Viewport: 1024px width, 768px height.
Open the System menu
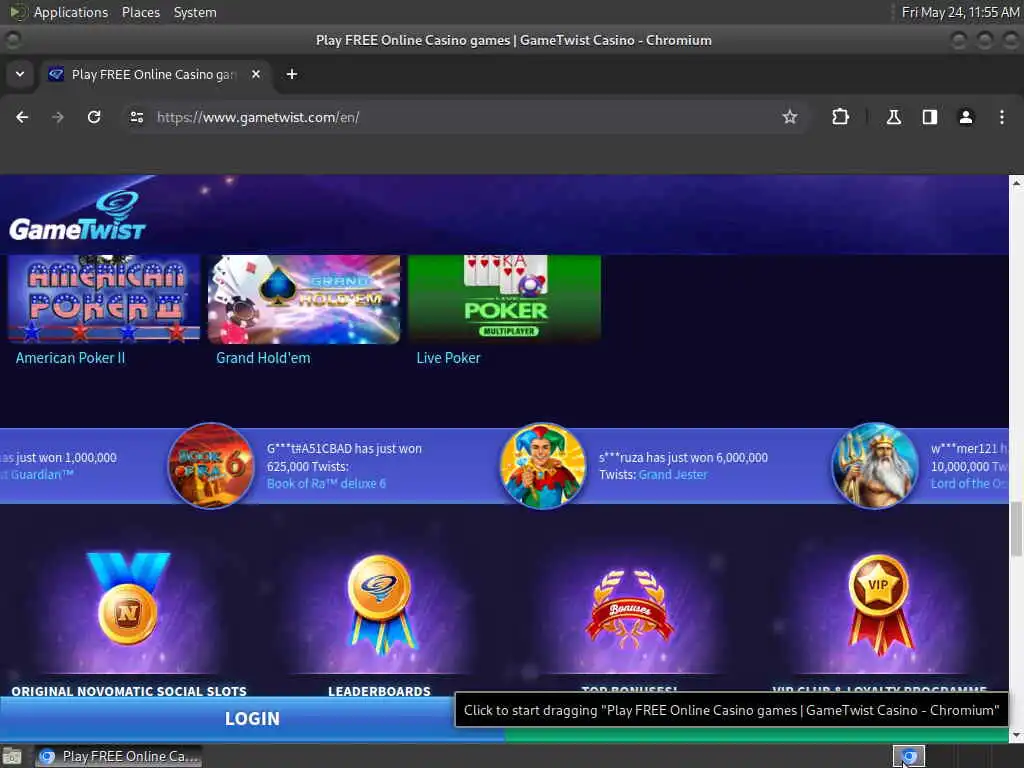click(195, 12)
